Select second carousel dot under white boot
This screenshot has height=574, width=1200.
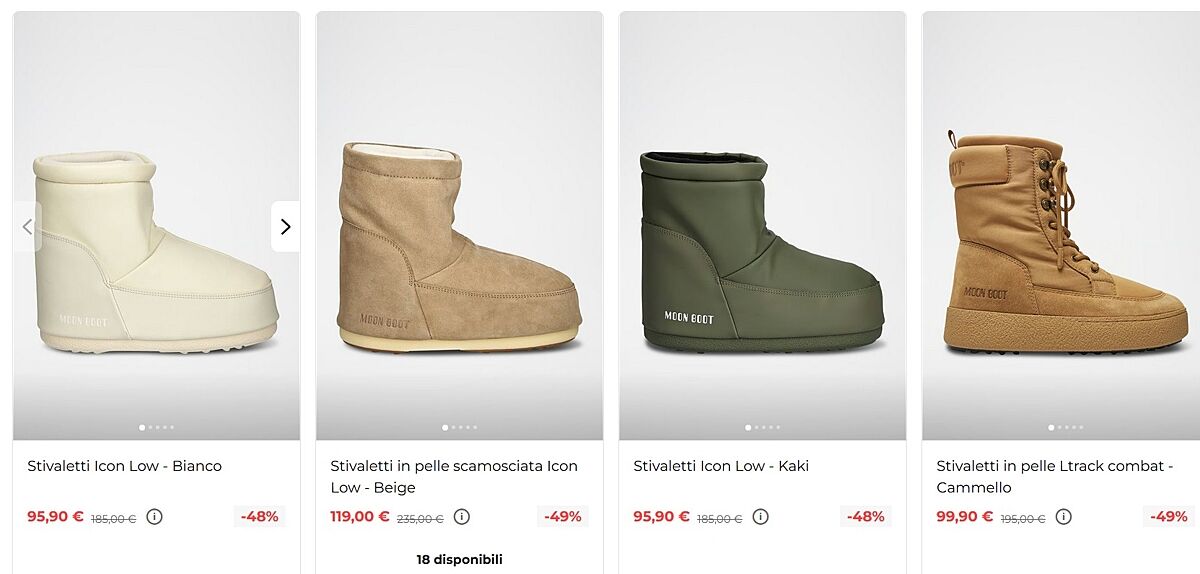(x=150, y=427)
